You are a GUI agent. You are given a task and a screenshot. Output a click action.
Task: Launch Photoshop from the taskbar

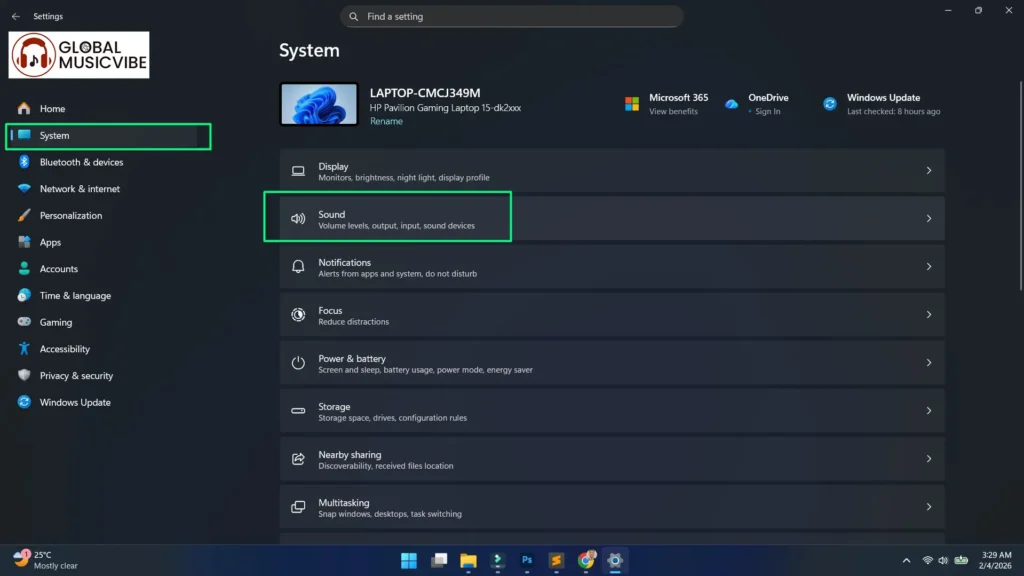(527, 561)
